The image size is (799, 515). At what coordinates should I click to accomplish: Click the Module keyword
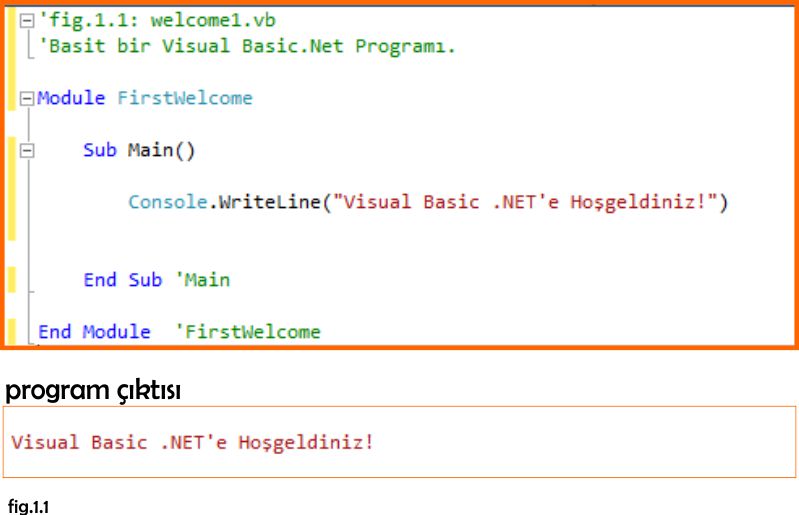click(x=71, y=98)
